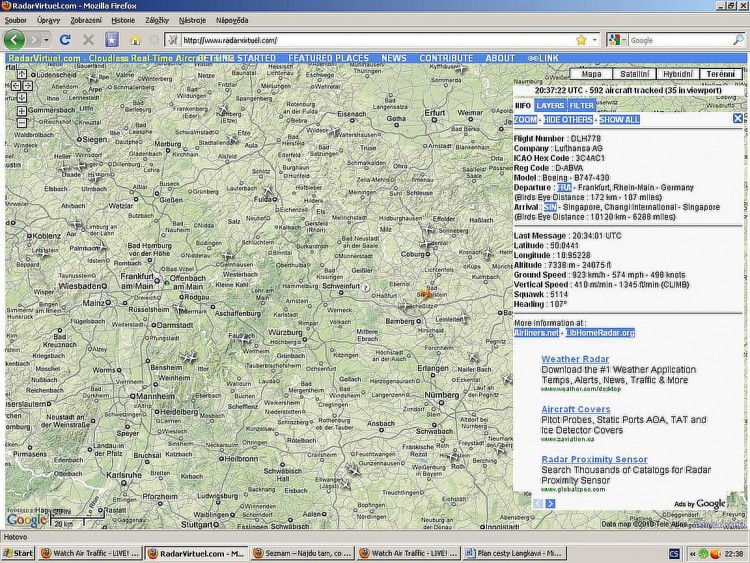The width and height of the screenshot is (750, 563).
Task: Click the CS language indicator in tray
Action: point(674,553)
